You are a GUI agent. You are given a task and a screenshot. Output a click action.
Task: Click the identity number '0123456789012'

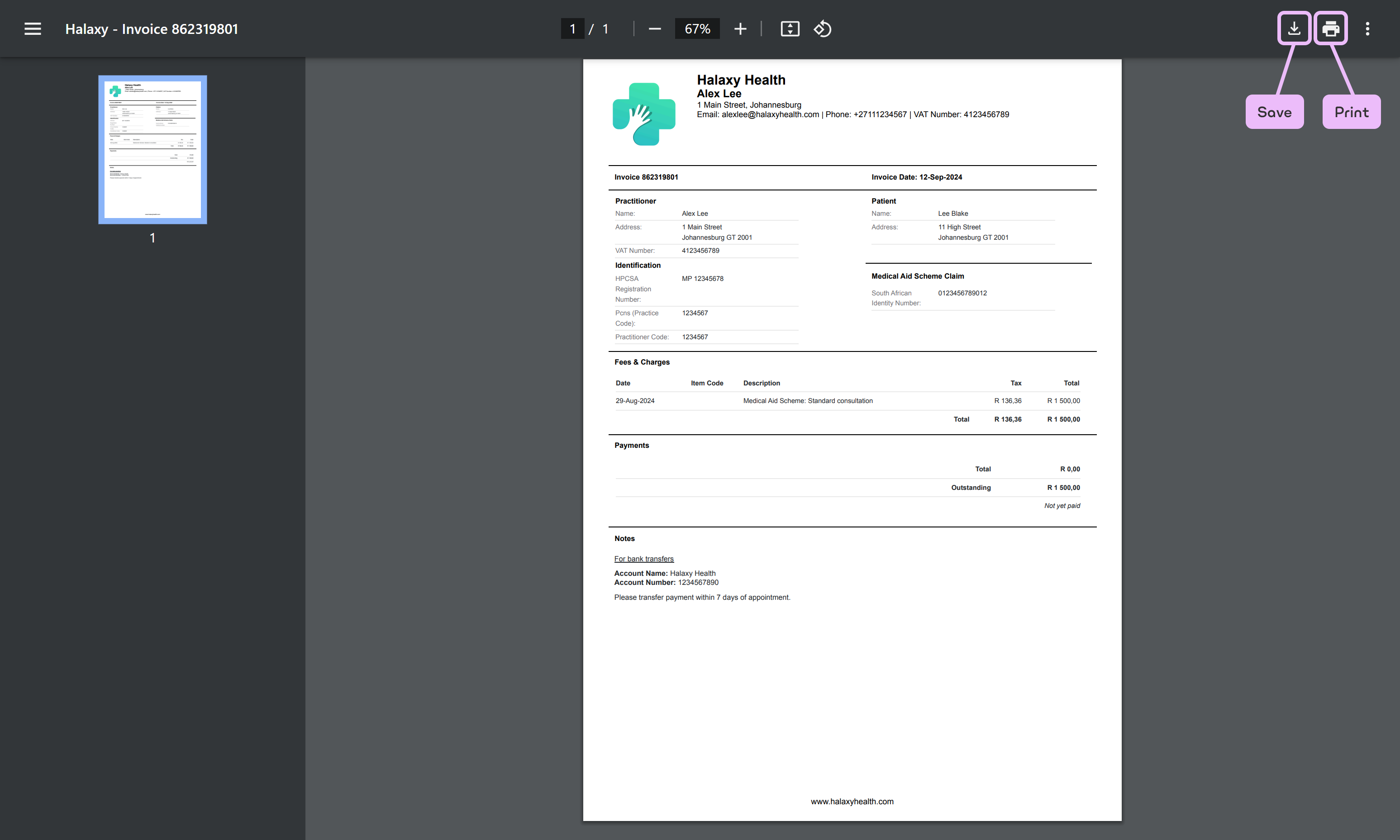point(962,293)
